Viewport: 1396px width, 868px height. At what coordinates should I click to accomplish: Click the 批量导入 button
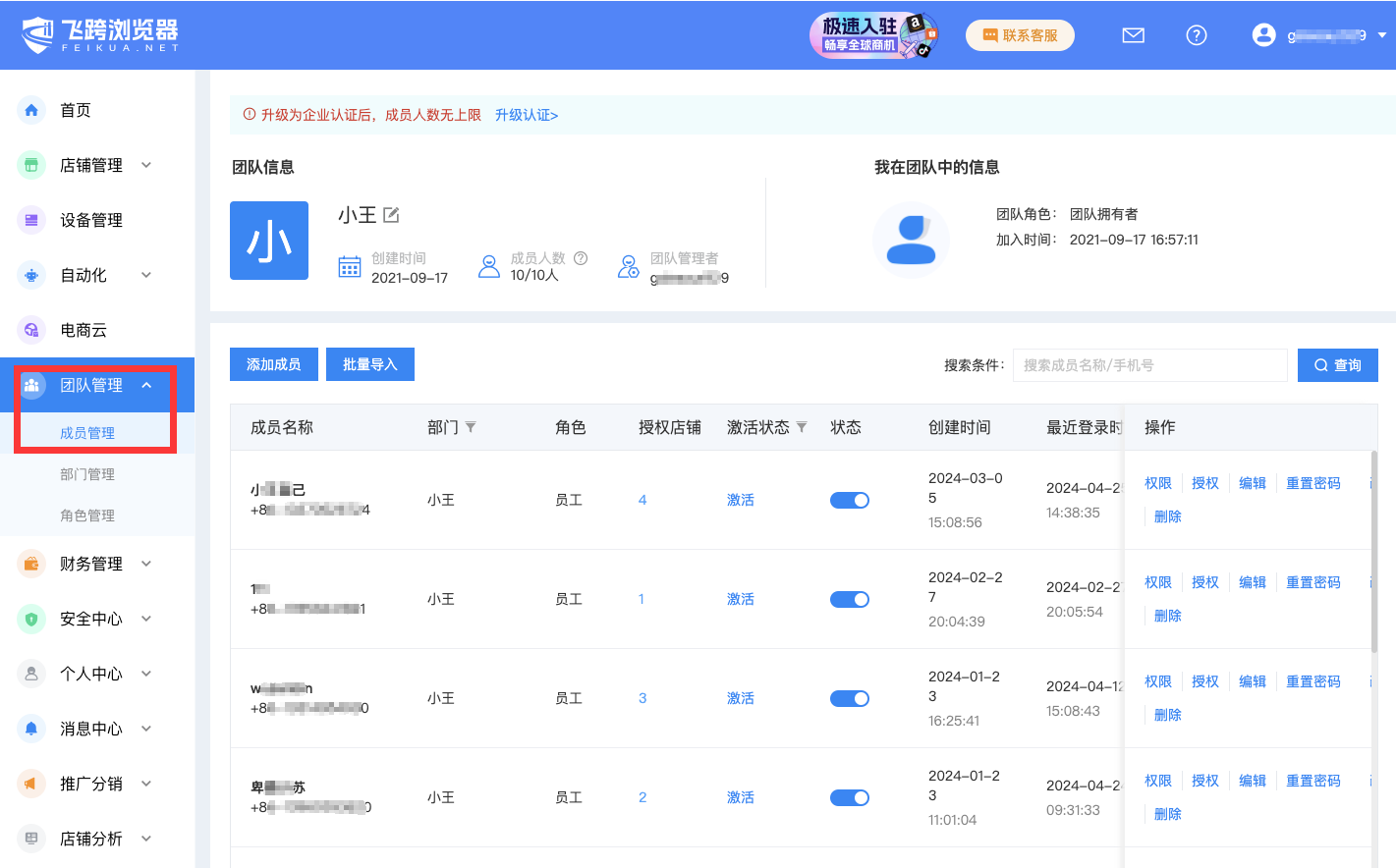pyautogui.click(x=370, y=364)
